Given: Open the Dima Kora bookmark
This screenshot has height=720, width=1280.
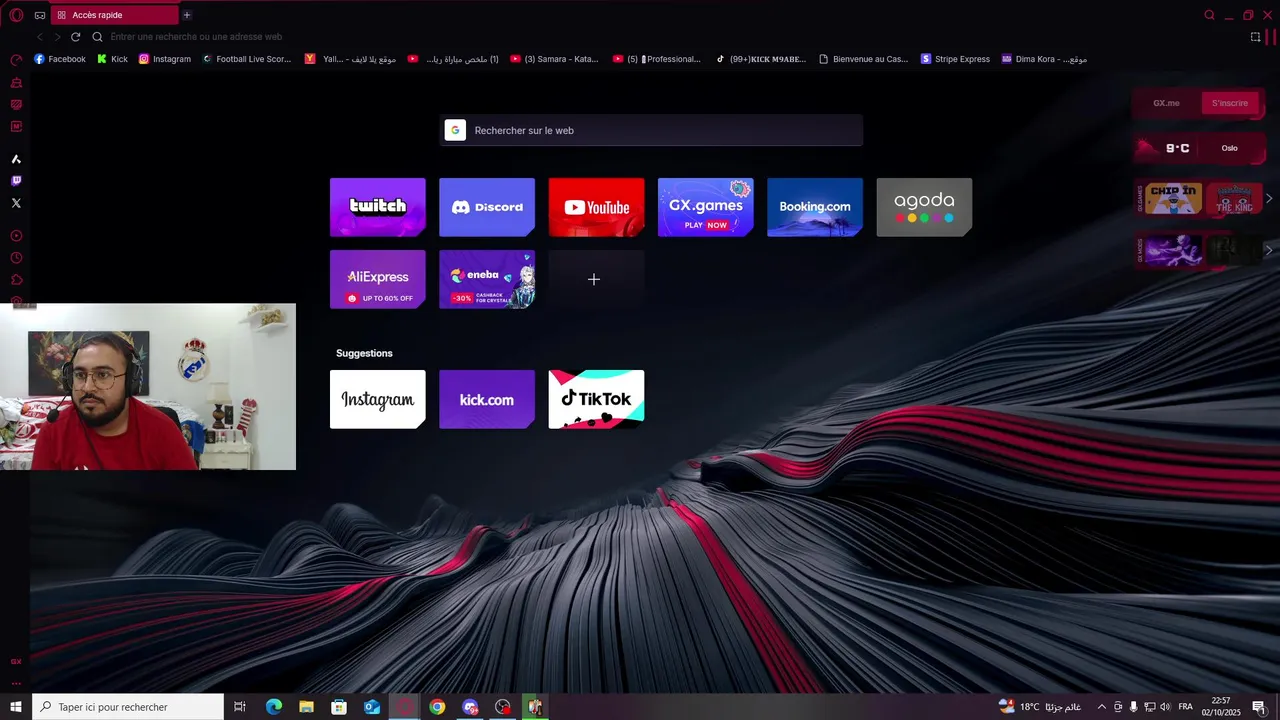Looking at the screenshot, I should 1044,59.
